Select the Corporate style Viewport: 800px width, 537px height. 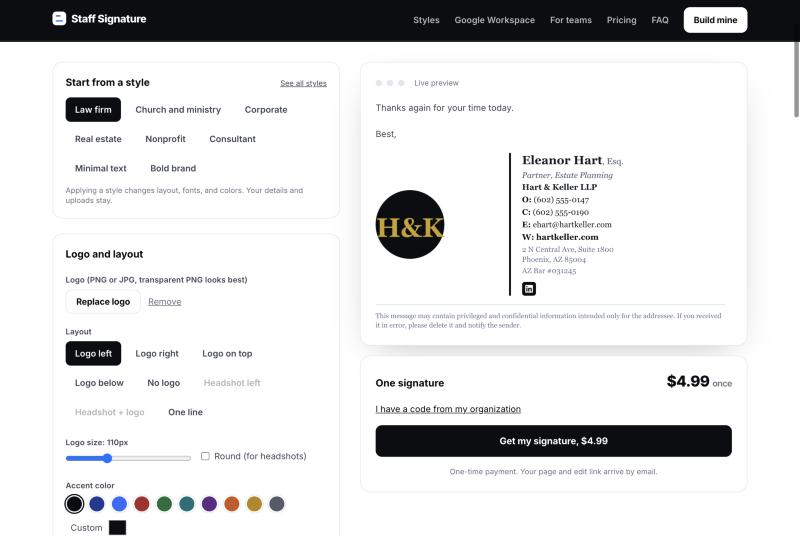click(266, 110)
